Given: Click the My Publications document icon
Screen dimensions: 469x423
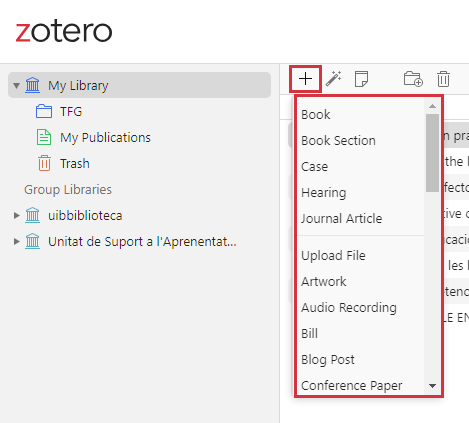Looking at the screenshot, I should [x=44, y=137].
